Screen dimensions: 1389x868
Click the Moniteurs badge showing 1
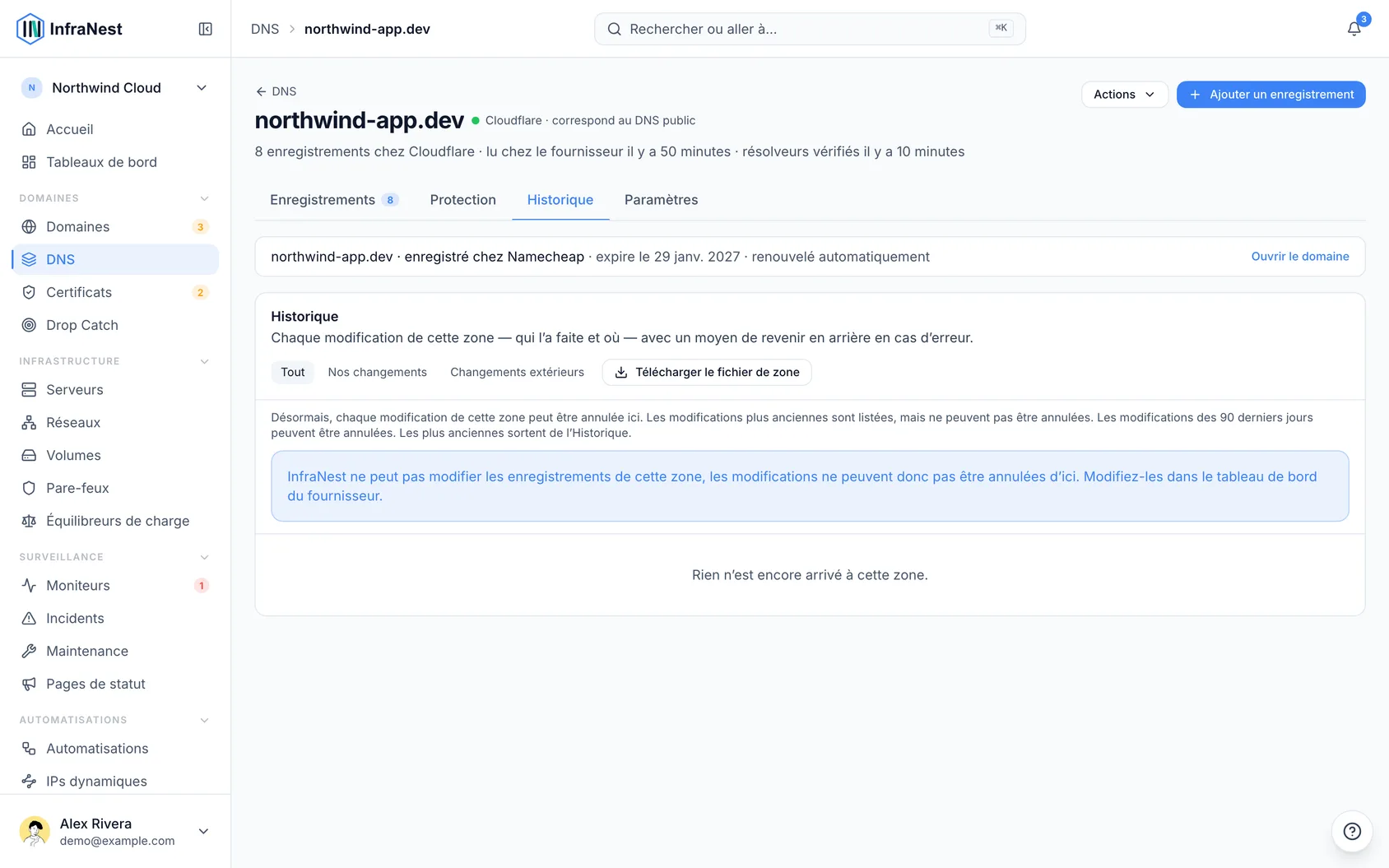tap(201, 586)
